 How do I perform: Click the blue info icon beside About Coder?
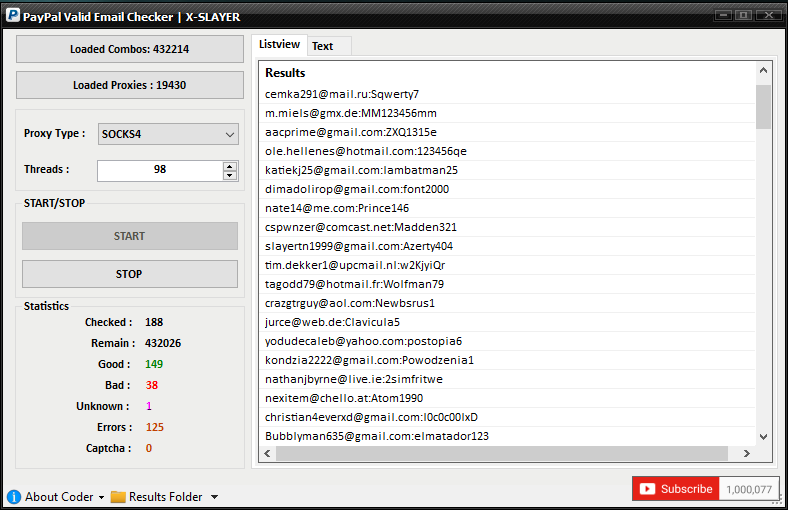14,496
